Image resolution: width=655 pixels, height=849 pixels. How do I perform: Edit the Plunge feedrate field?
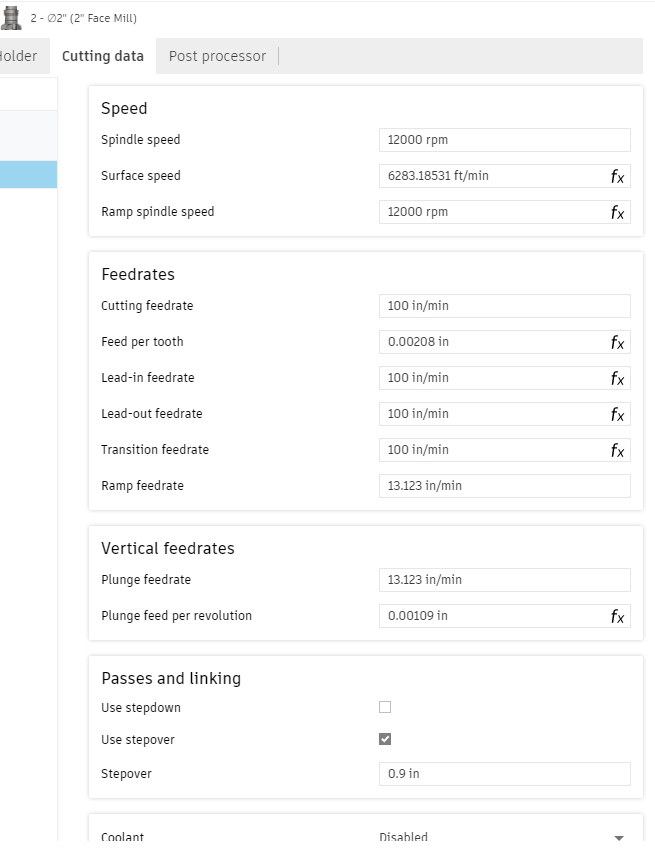[505, 580]
